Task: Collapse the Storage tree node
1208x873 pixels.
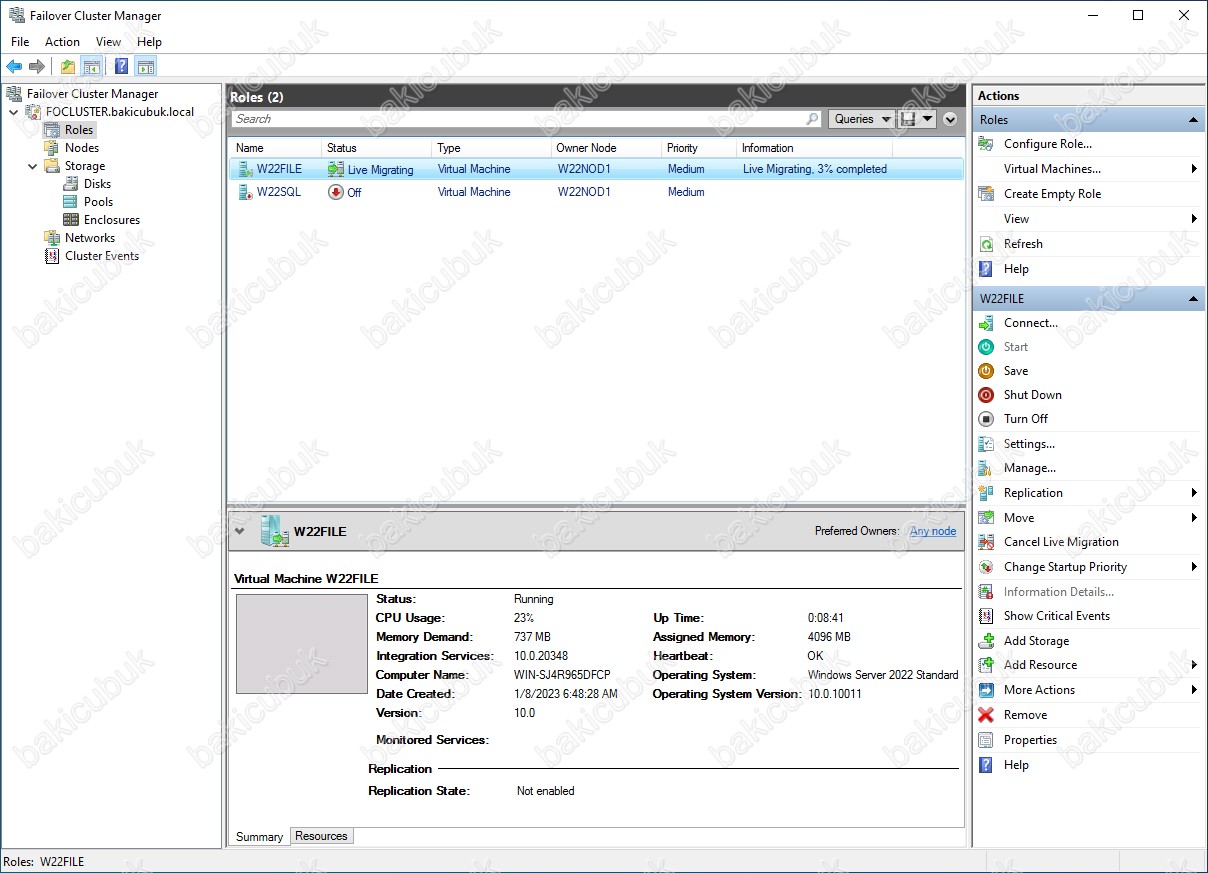Action: (33, 166)
